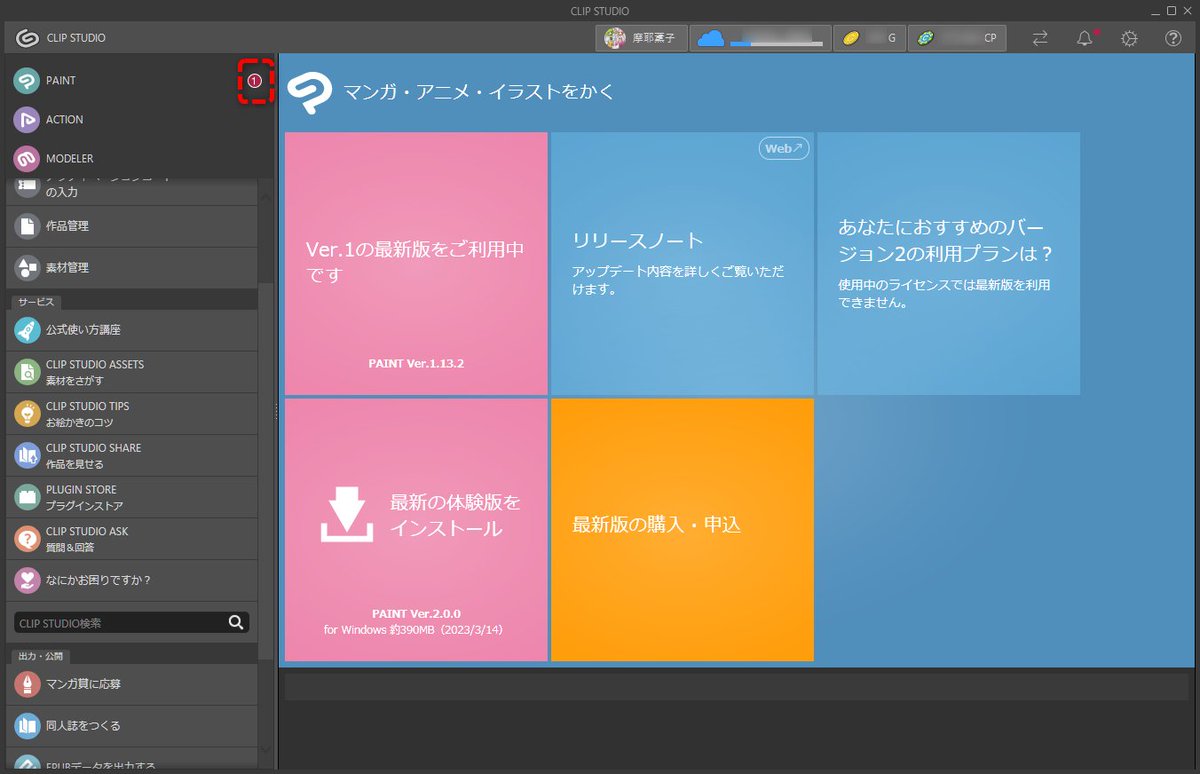The width and height of the screenshot is (1200, 774).
Task: Click the Ver.1の最新版をご利用中です tile
Action: (416, 264)
